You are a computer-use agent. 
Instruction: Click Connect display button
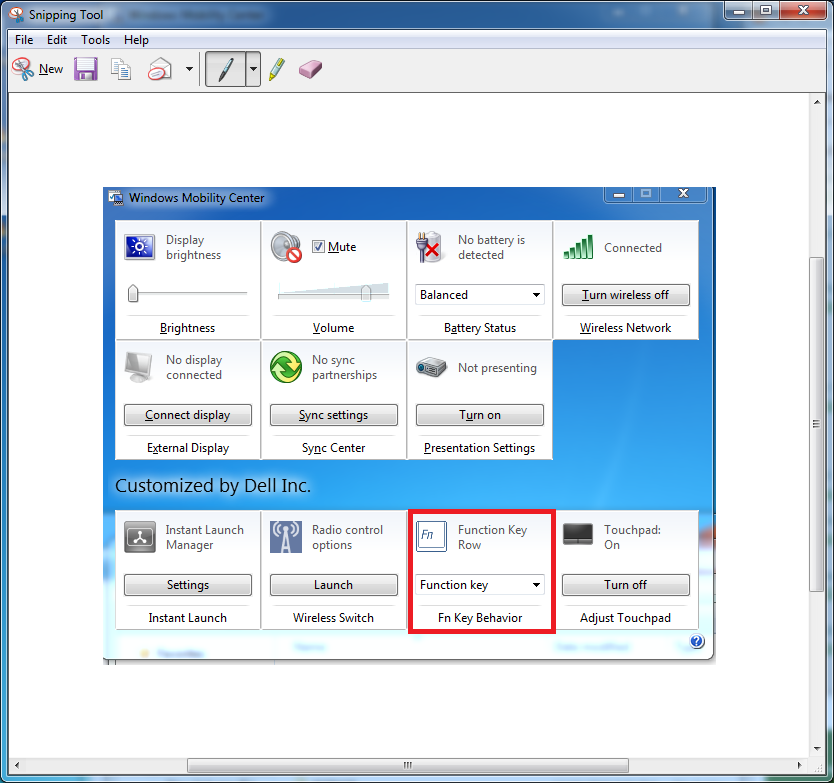(188, 415)
